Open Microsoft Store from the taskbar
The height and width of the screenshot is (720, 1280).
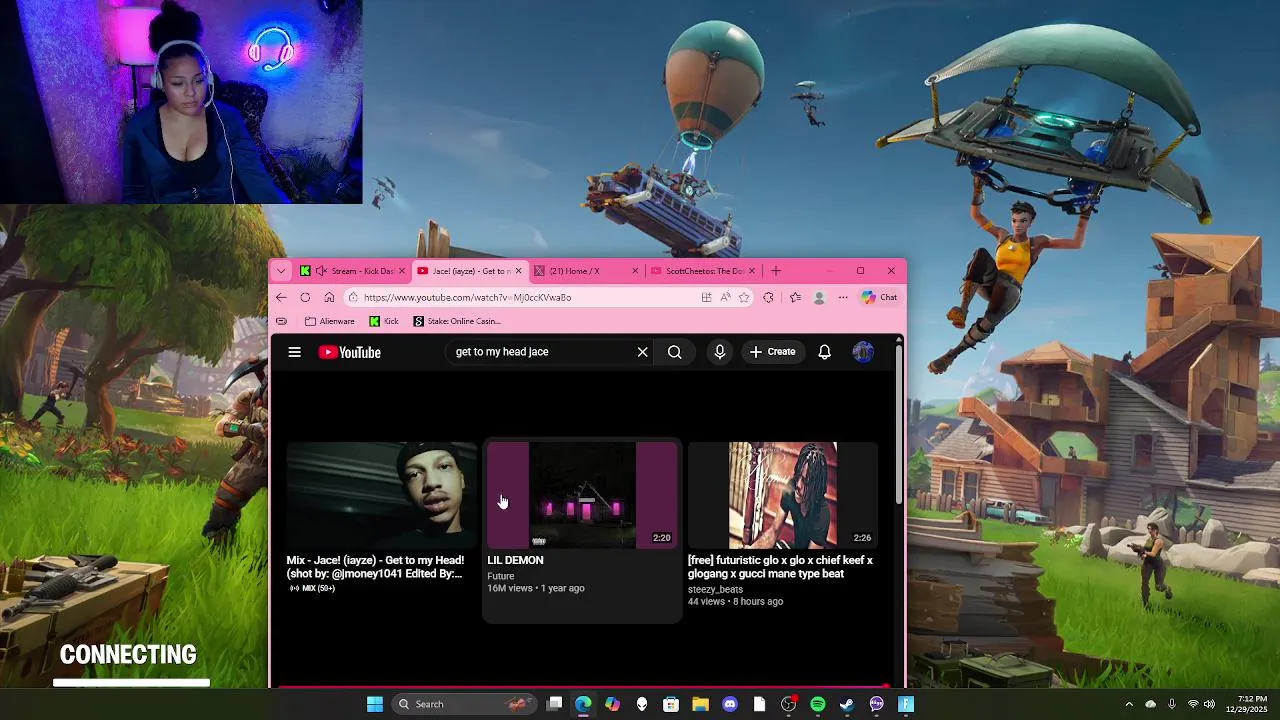point(671,704)
